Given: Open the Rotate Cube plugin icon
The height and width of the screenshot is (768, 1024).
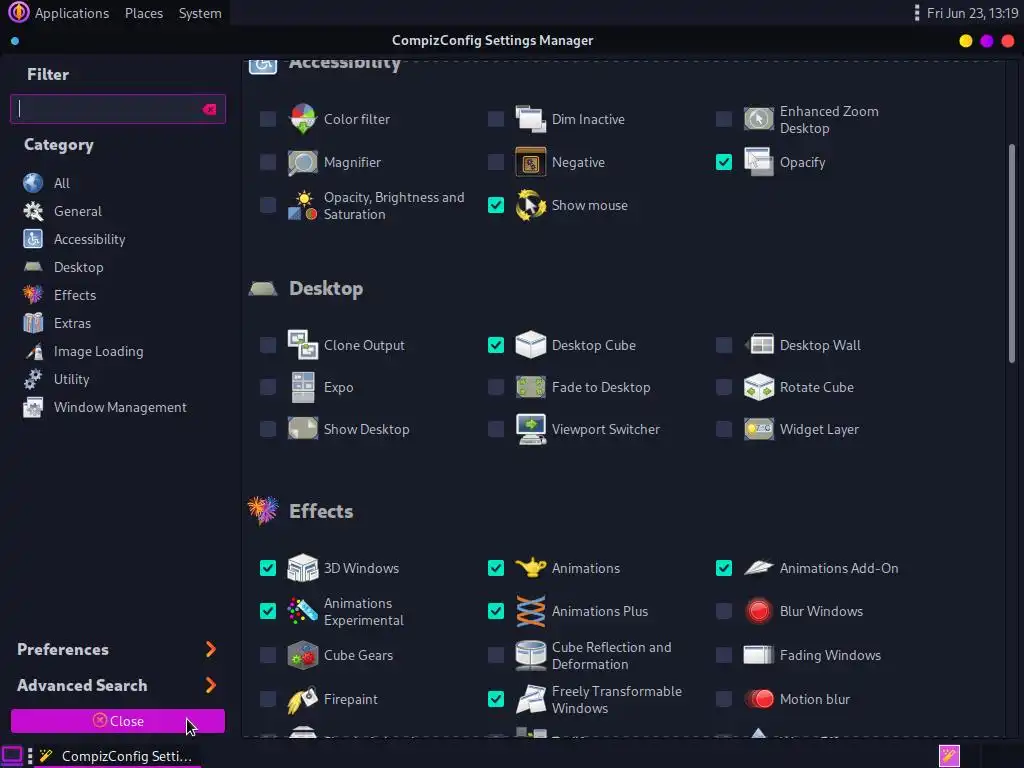Looking at the screenshot, I should [x=758, y=387].
